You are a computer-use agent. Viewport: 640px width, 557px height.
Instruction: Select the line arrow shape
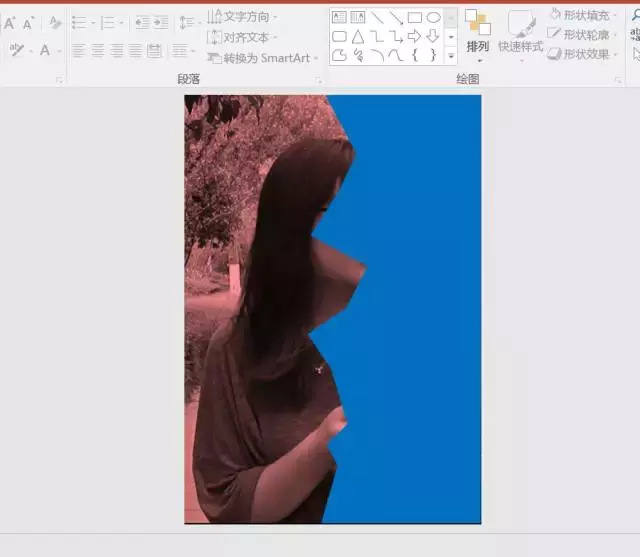pyautogui.click(x=396, y=17)
